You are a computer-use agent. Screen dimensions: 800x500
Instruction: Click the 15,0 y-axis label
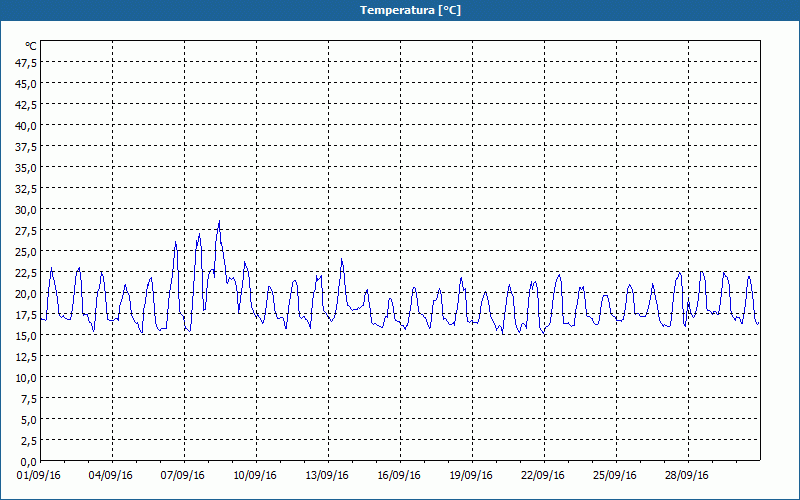click(27, 336)
